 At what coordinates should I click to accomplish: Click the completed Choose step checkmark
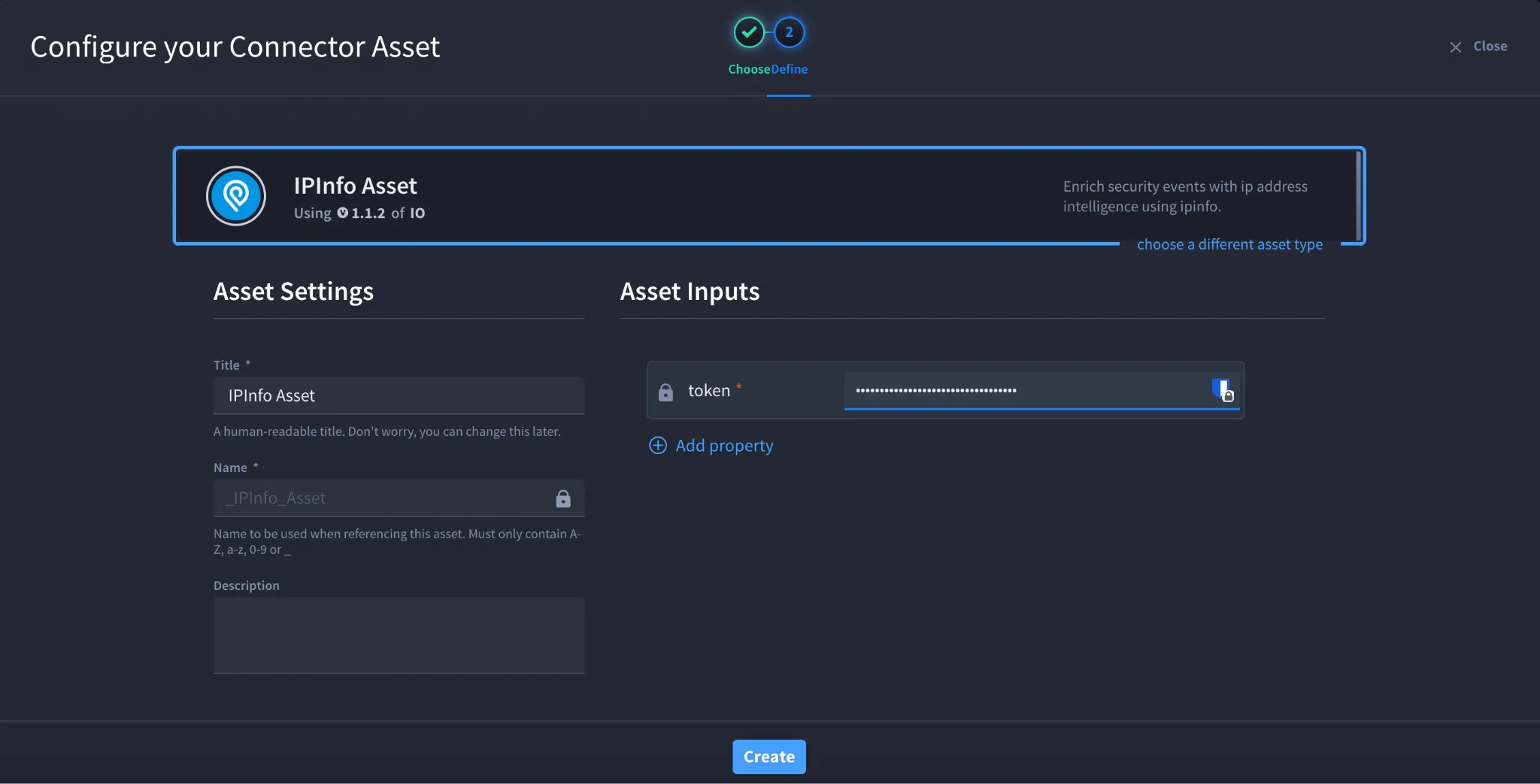click(749, 32)
